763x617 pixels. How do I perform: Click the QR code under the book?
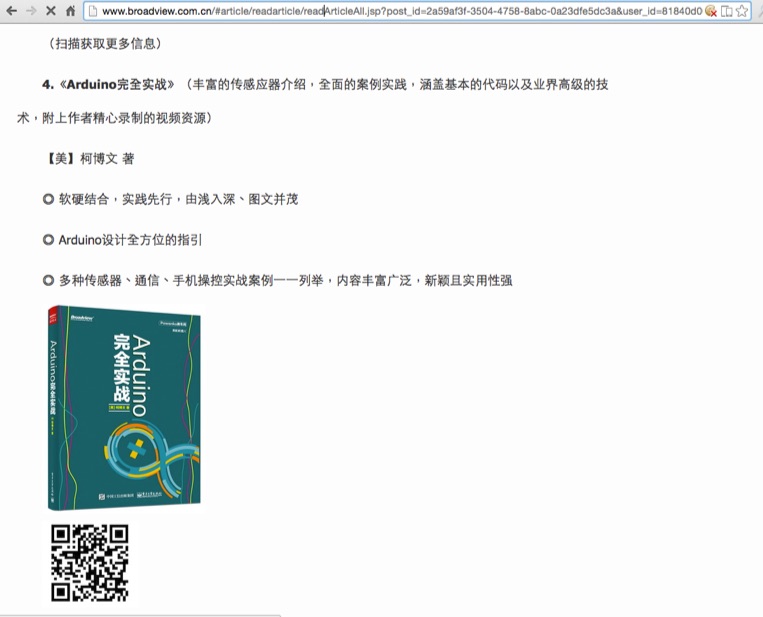(x=90, y=563)
